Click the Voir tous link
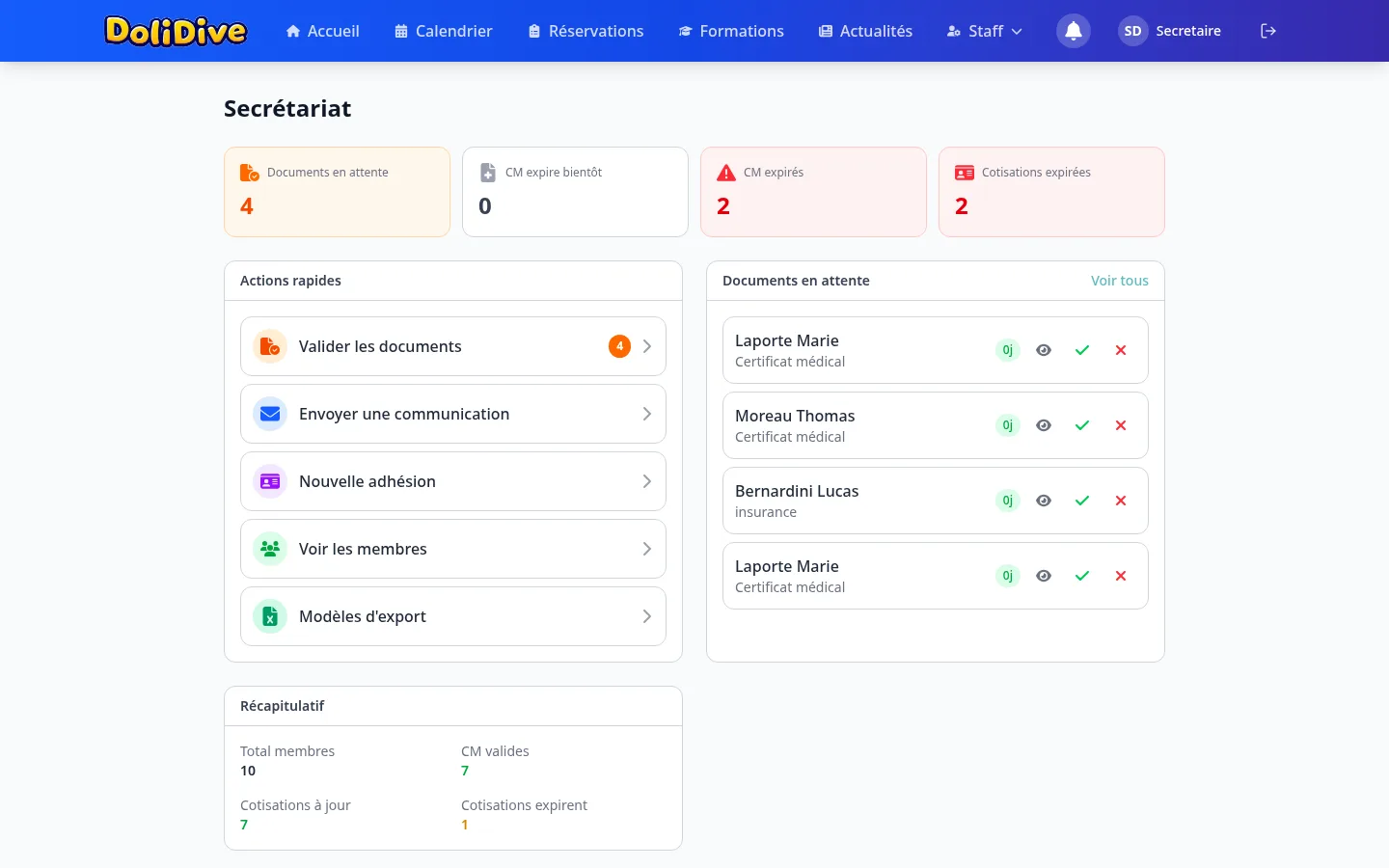The image size is (1389, 868). 1120,281
